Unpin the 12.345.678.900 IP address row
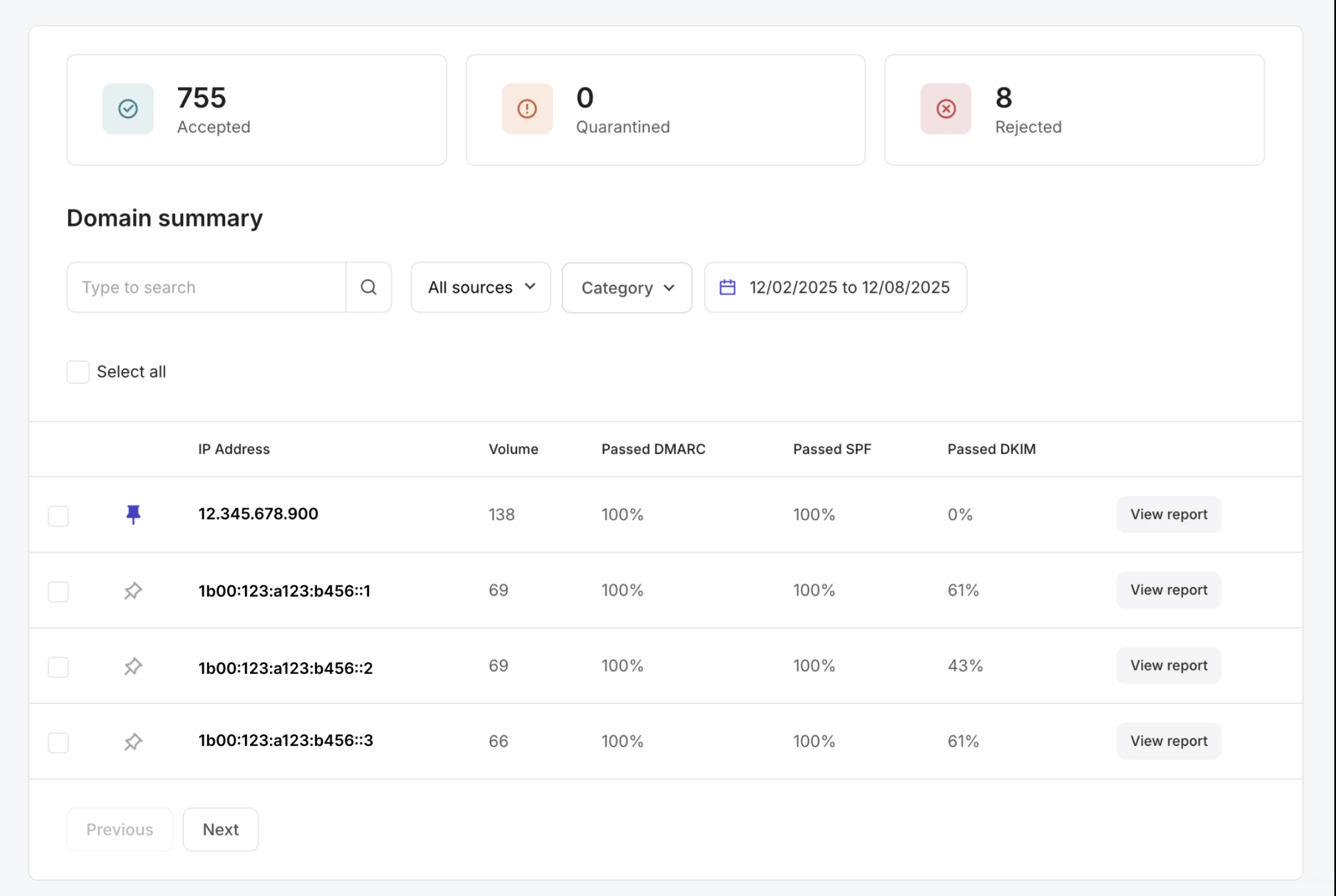 pos(133,515)
